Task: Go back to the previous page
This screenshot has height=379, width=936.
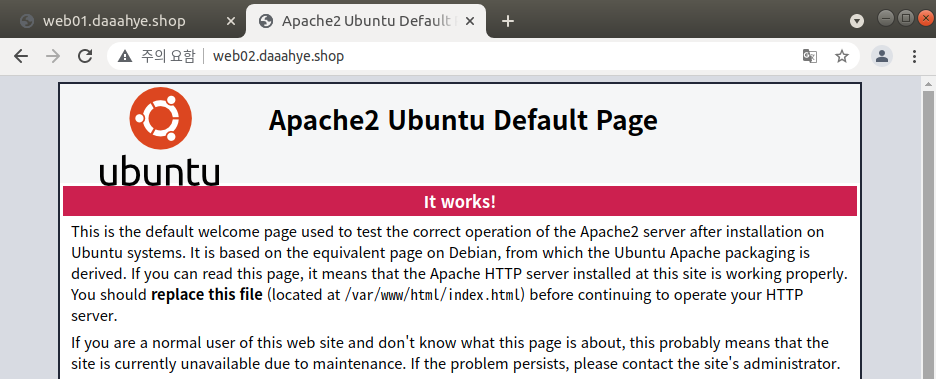Action: (x=21, y=56)
